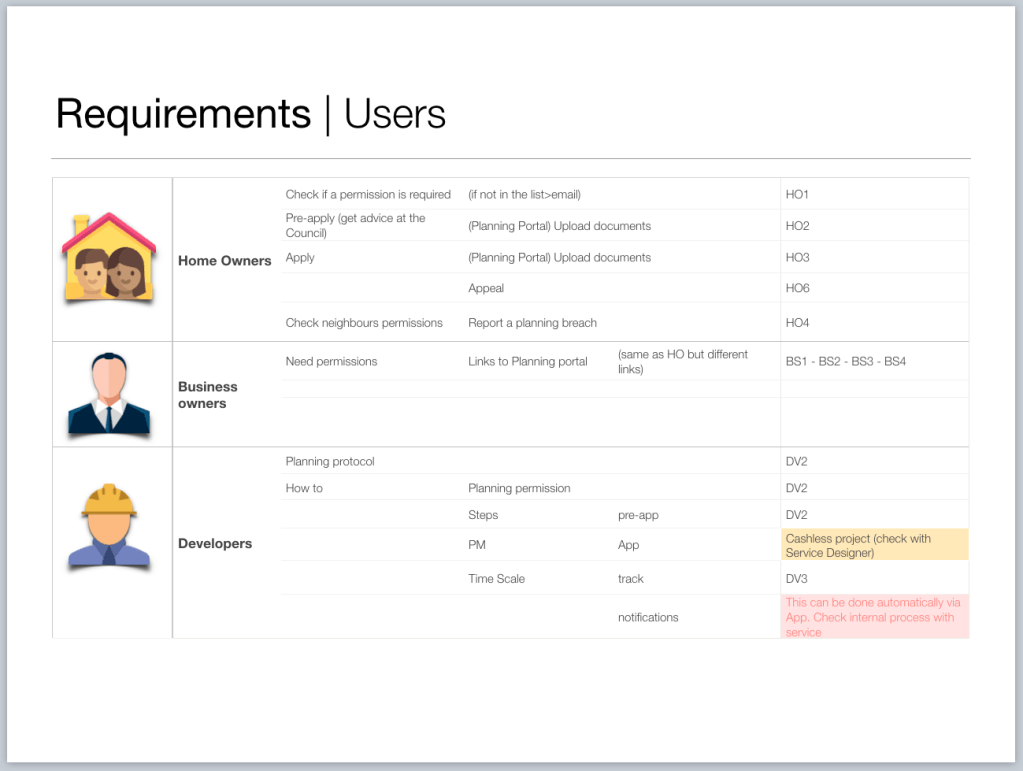Select the "Report a planning breach" cell

coord(532,323)
